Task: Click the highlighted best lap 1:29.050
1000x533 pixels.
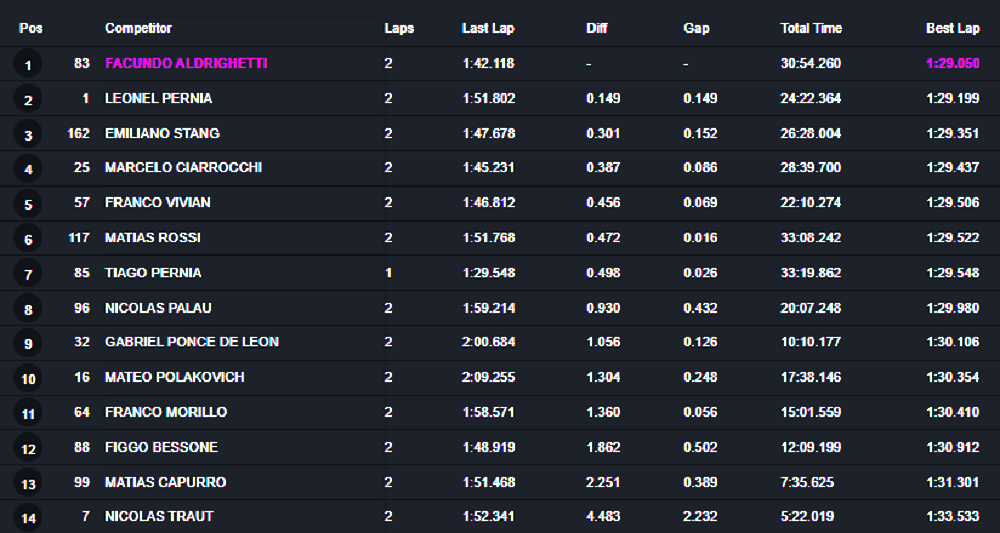Action: point(952,63)
